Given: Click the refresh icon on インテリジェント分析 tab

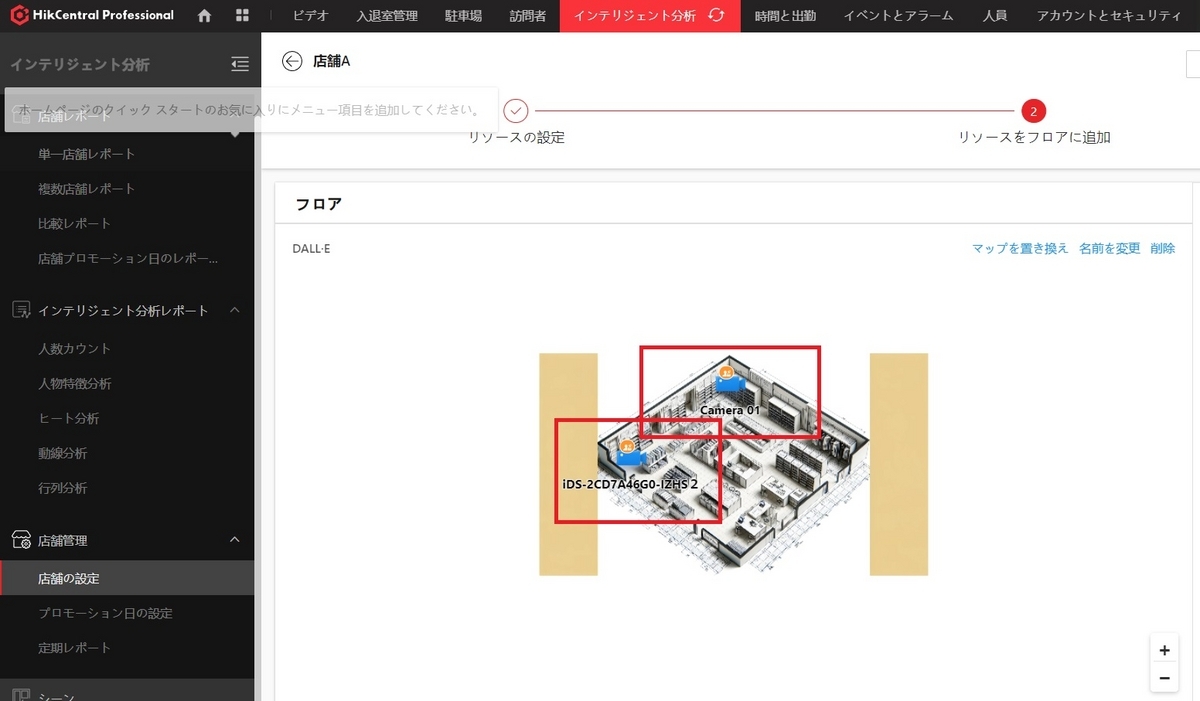Looking at the screenshot, I should (x=716, y=16).
